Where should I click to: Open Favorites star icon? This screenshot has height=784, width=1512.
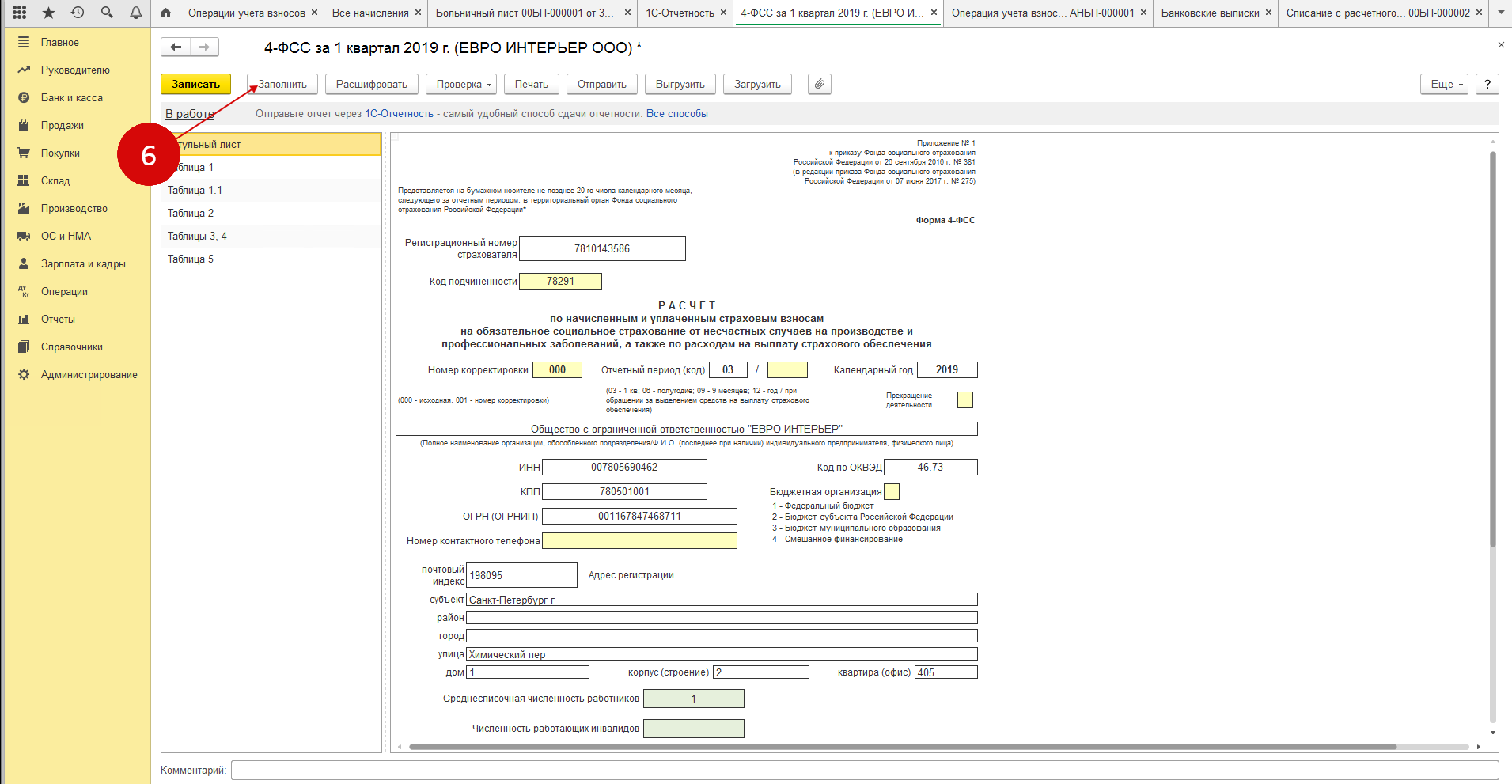pos(48,13)
